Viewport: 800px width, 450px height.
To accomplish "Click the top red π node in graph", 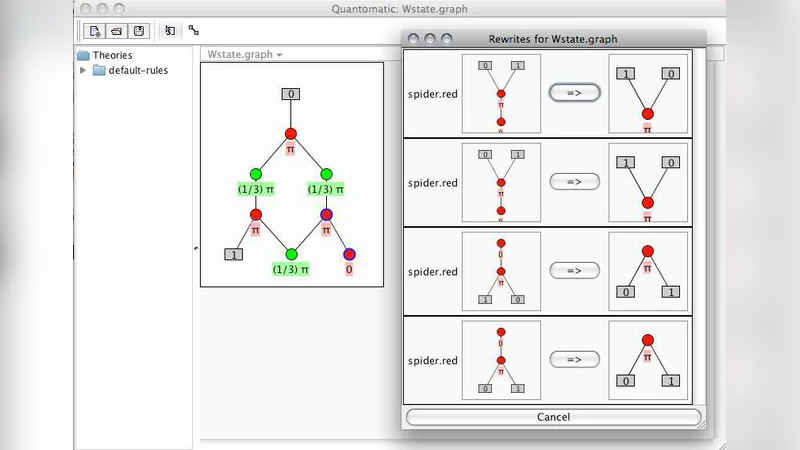I will pyautogui.click(x=290, y=133).
